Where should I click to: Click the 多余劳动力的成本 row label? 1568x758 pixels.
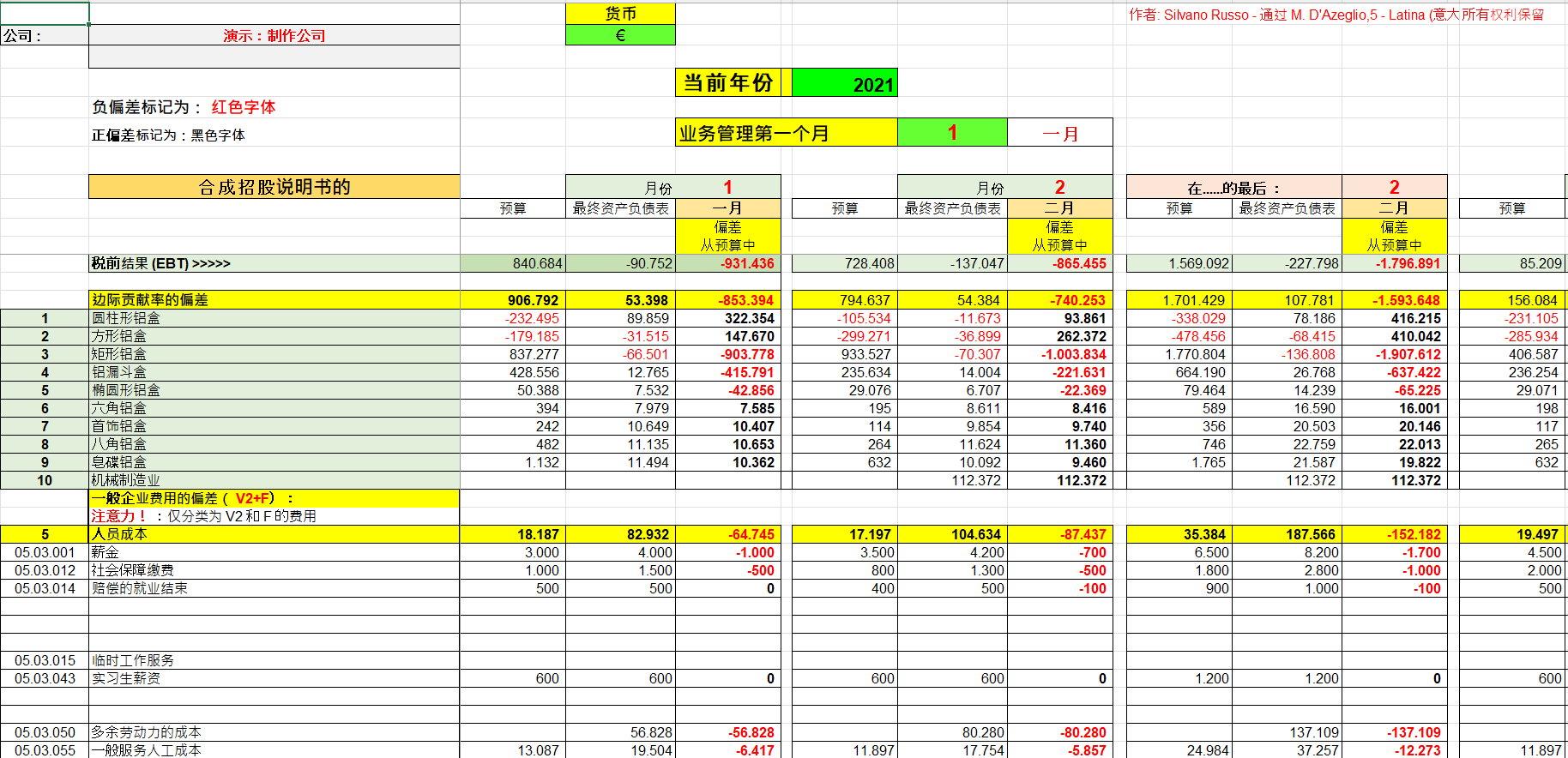coord(274,731)
